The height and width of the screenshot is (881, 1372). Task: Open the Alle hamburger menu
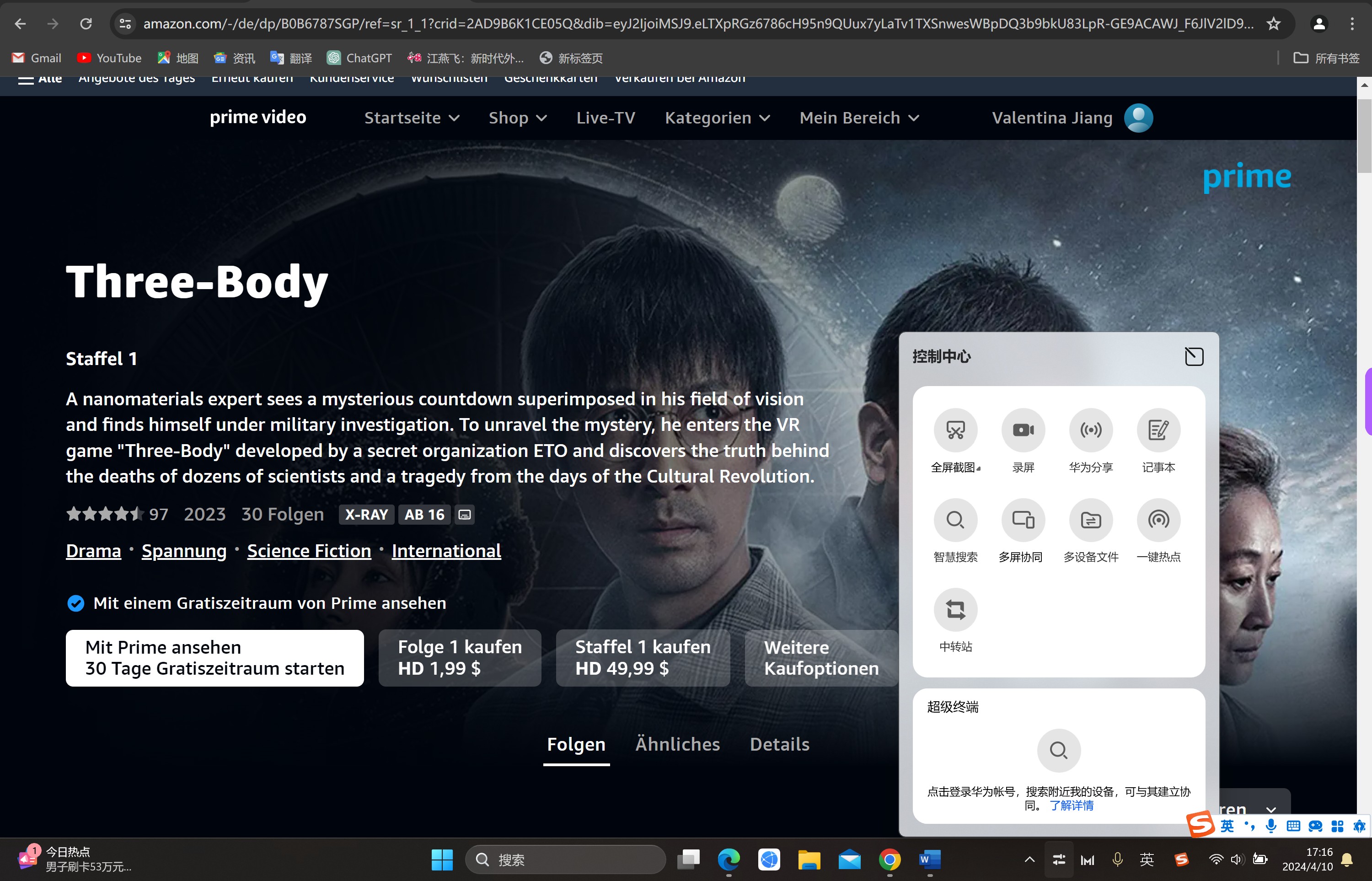(39, 79)
